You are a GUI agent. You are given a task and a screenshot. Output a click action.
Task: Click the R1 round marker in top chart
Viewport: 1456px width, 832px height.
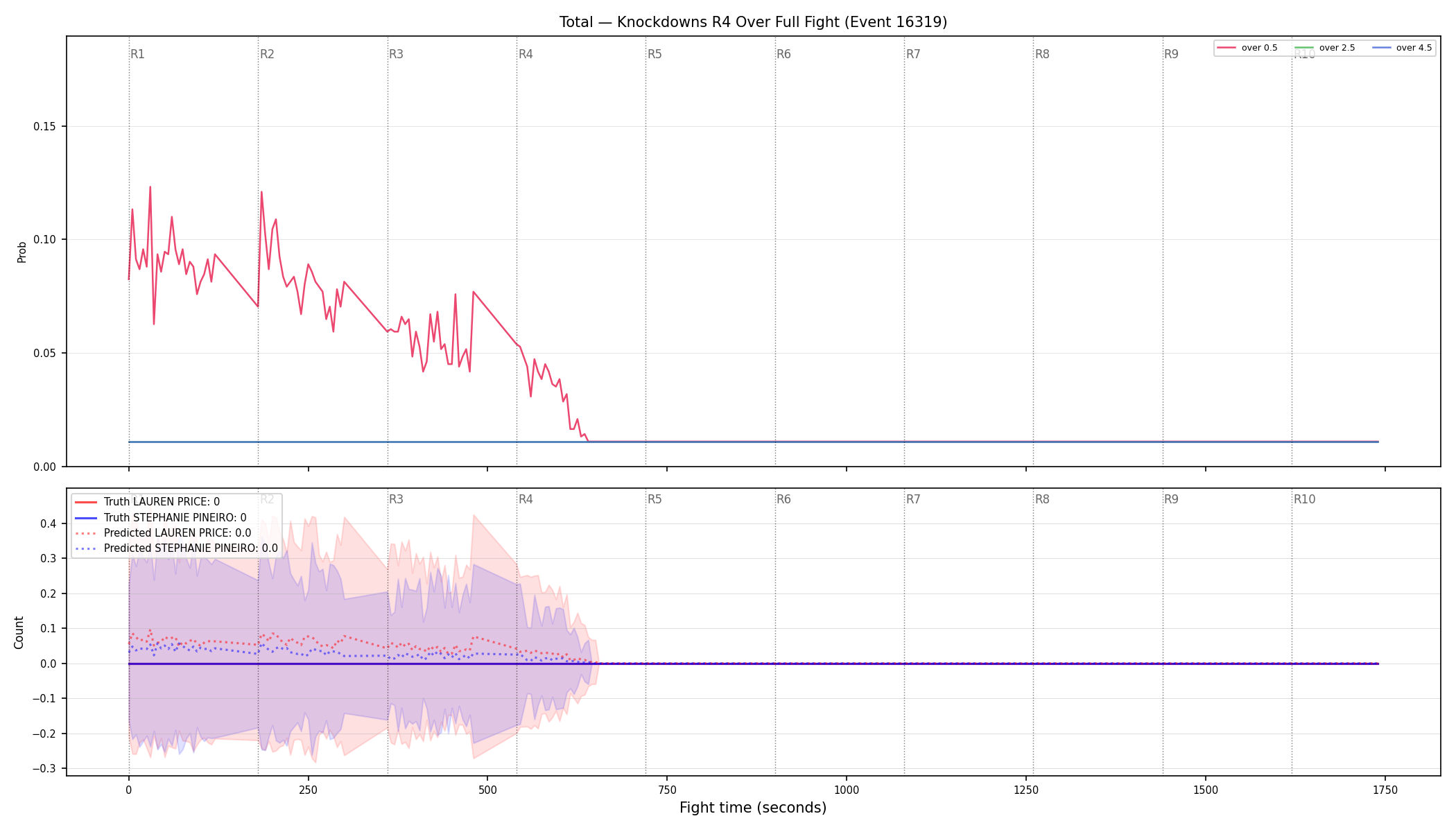138,54
